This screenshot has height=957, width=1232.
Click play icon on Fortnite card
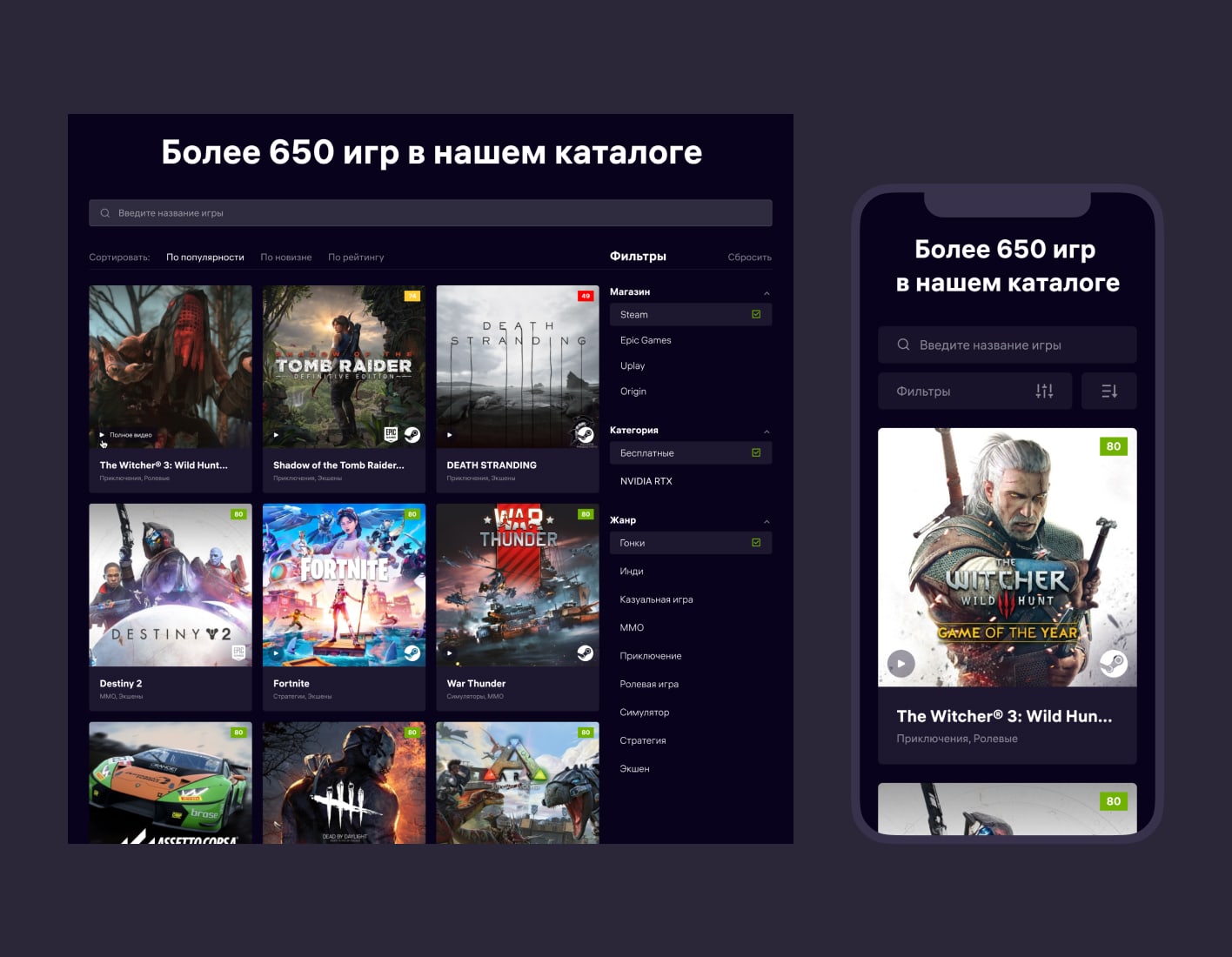pyautogui.click(x=276, y=653)
